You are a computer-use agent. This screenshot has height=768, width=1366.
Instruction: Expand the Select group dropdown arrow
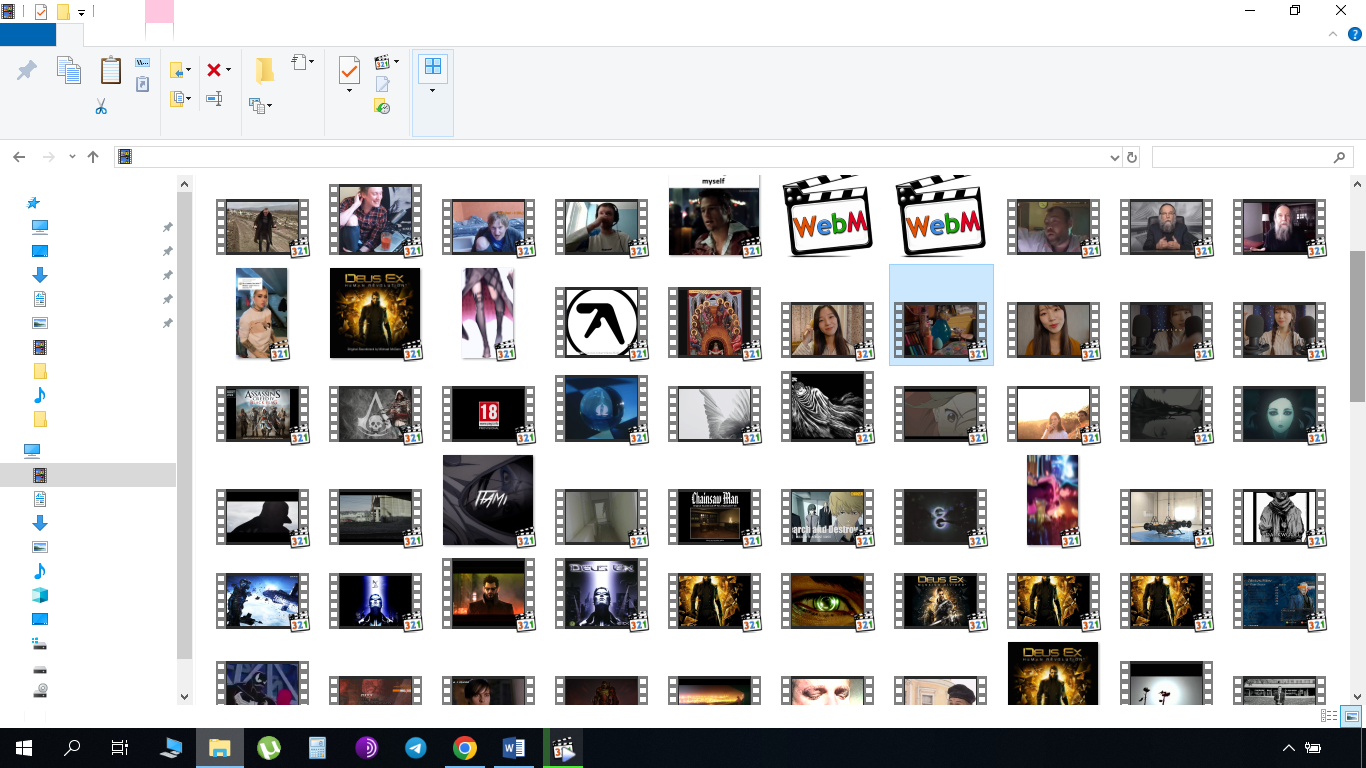click(x=432, y=91)
